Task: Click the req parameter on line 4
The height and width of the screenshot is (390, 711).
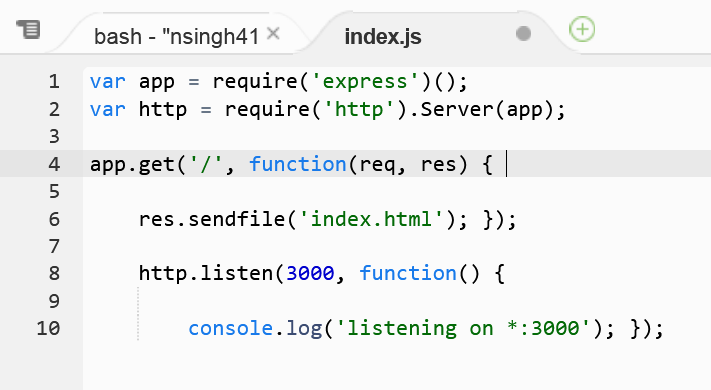Action: coord(377,166)
